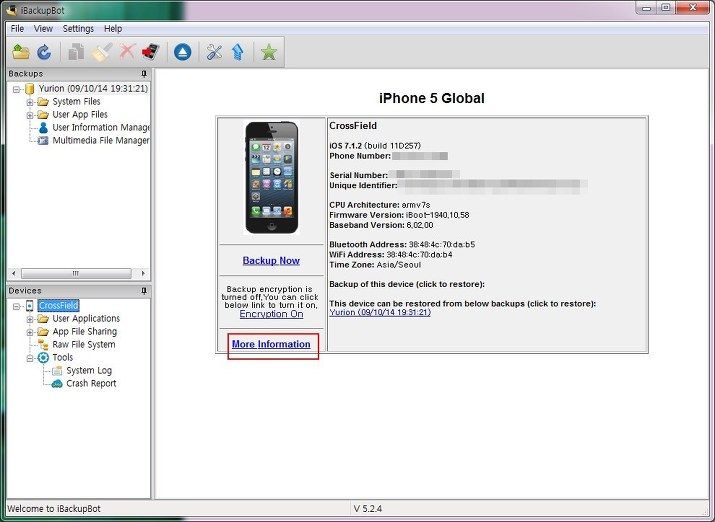
Task: Collapse the Yurion backup tree node
Action: (x=16, y=89)
